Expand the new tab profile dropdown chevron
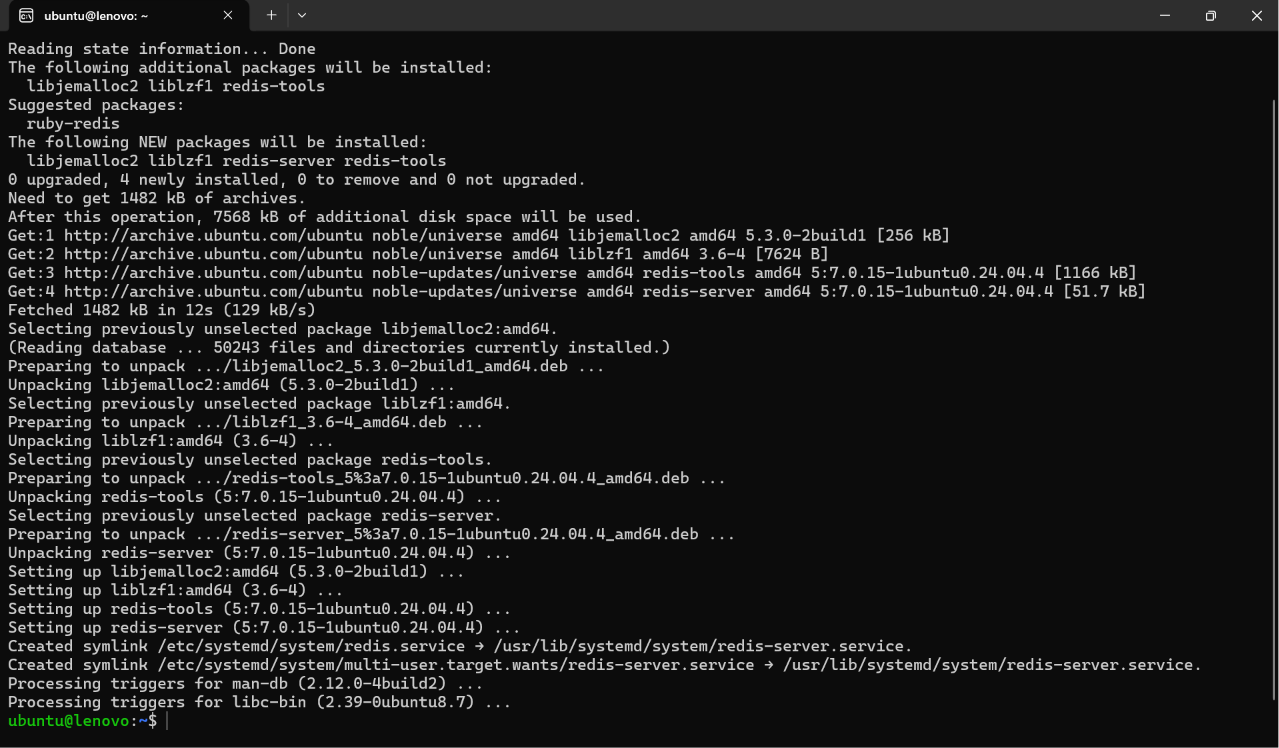Image resolution: width=1279 pixels, height=748 pixels. coord(302,16)
